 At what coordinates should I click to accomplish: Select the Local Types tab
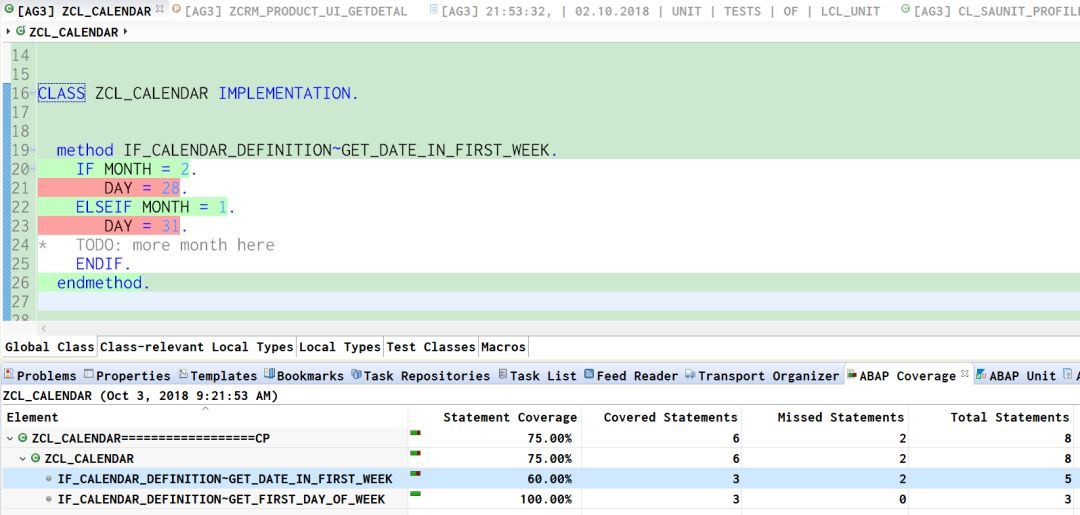pos(340,347)
